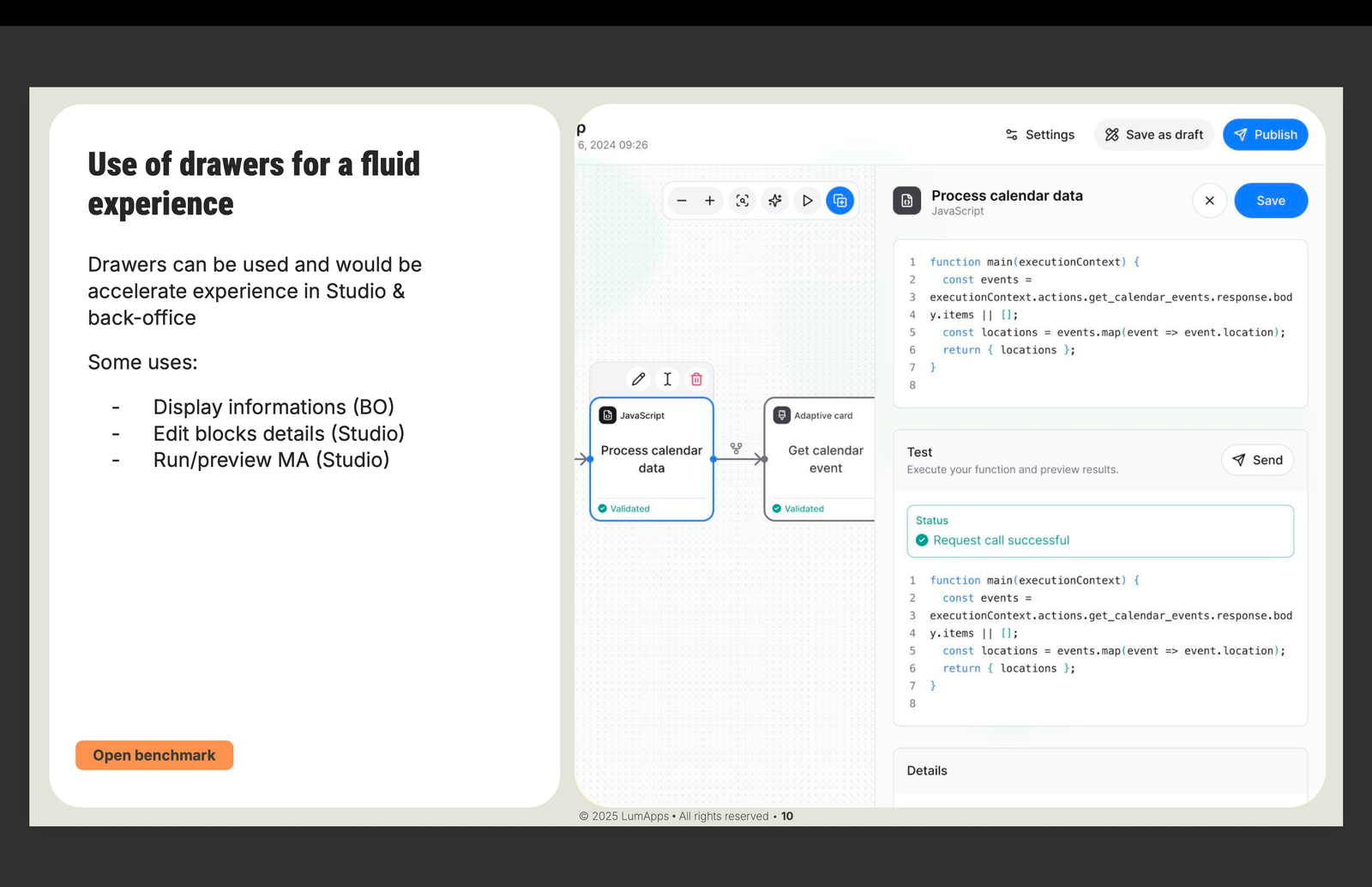Click the fit-to-view focus icon

tap(743, 201)
